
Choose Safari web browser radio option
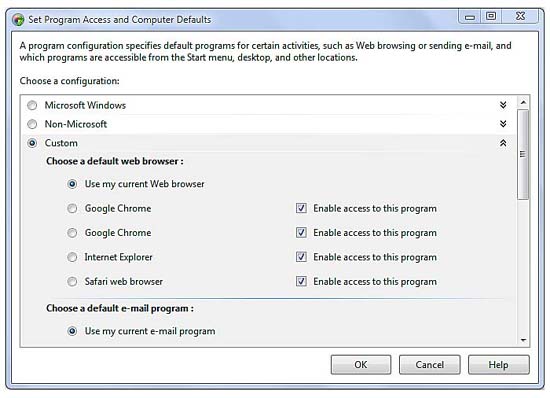point(72,282)
